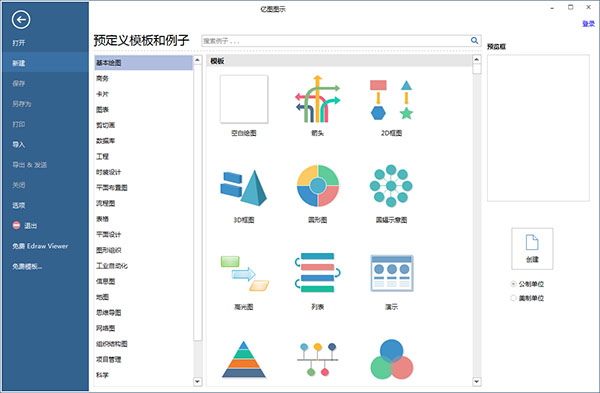
Task: Choose the 2D框图 block diagram template
Action: pos(391,99)
